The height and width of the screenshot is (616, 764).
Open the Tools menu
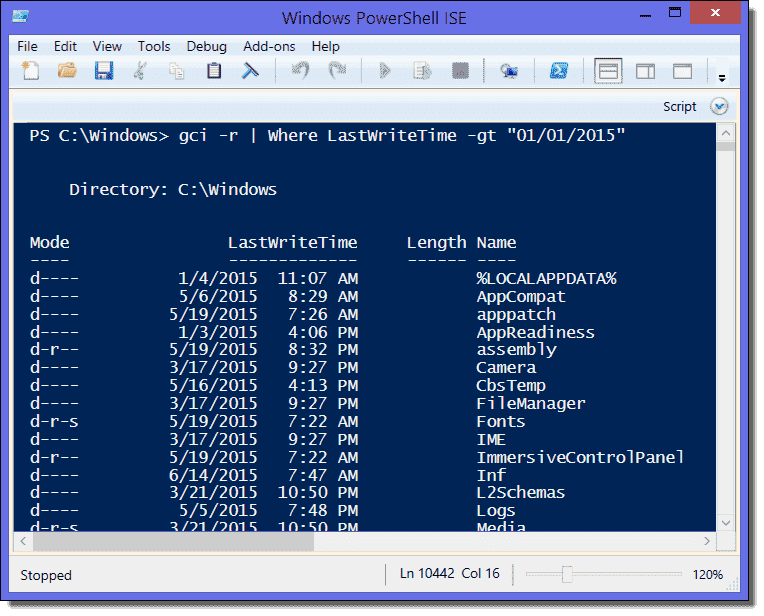point(154,46)
